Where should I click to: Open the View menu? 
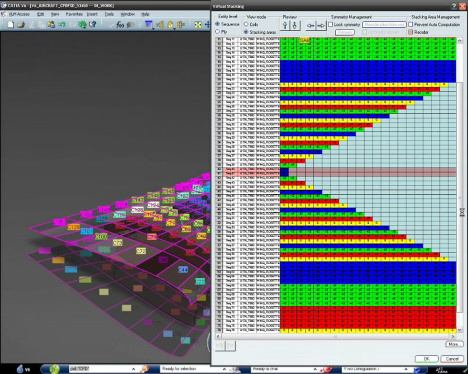tap(55, 14)
